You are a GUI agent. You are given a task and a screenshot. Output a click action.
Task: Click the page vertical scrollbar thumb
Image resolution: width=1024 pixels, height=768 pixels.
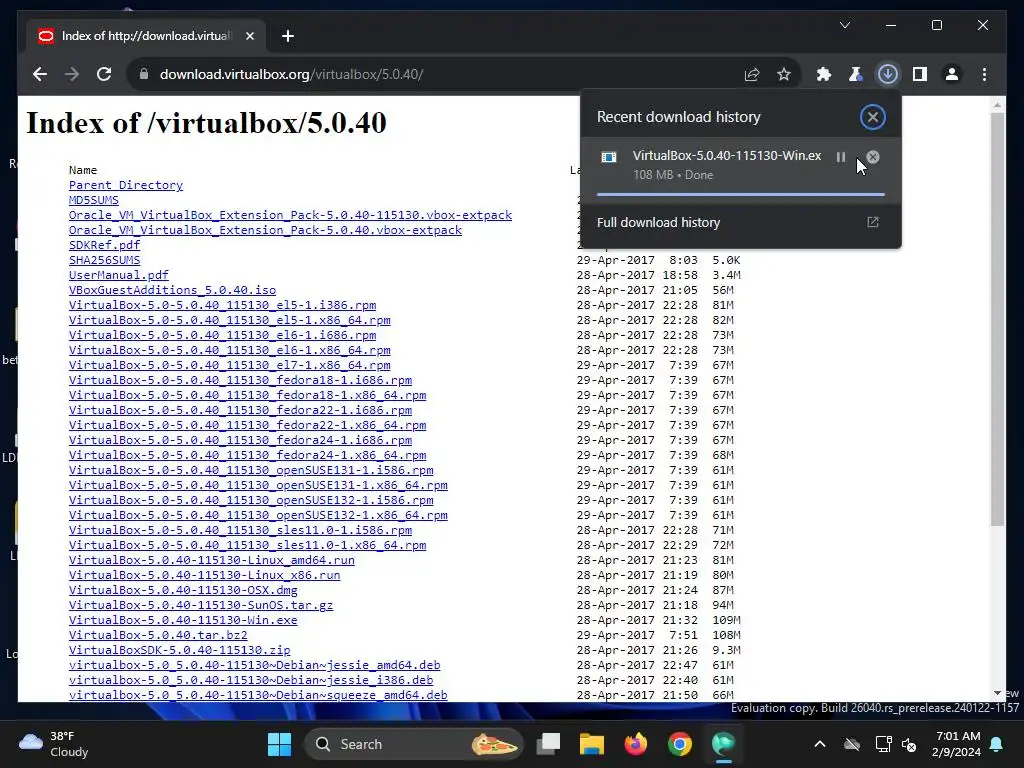(x=997, y=319)
